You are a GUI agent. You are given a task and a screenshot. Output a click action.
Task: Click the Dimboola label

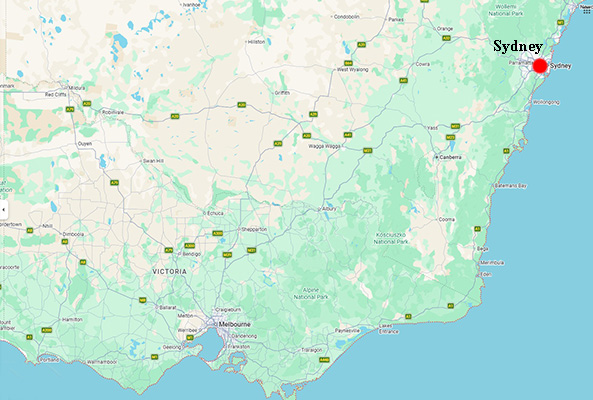73,234
